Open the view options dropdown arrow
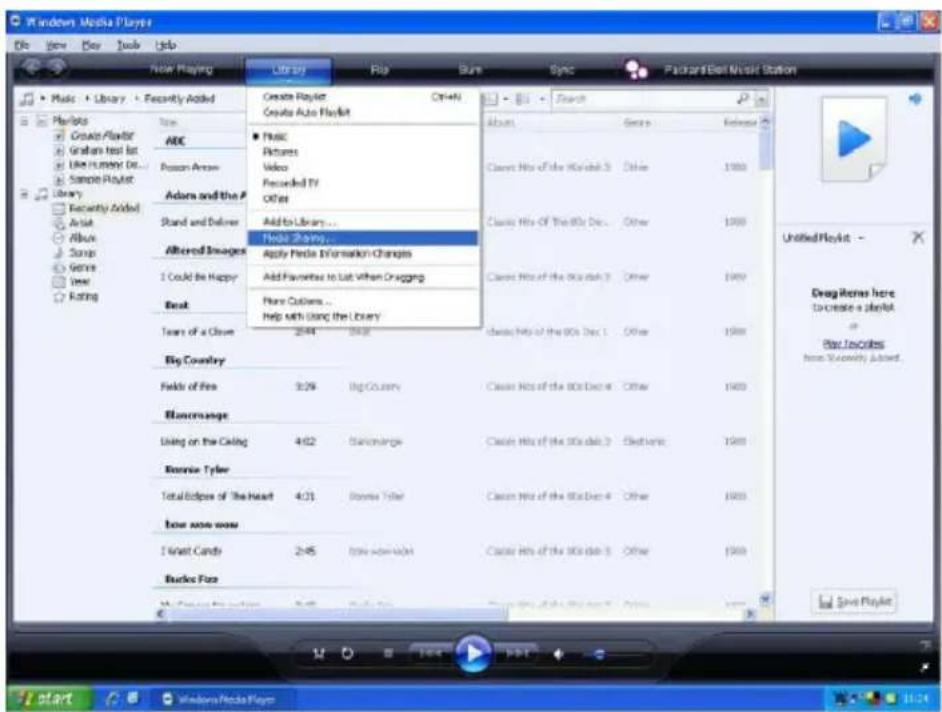 pyautogui.click(x=541, y=99)
